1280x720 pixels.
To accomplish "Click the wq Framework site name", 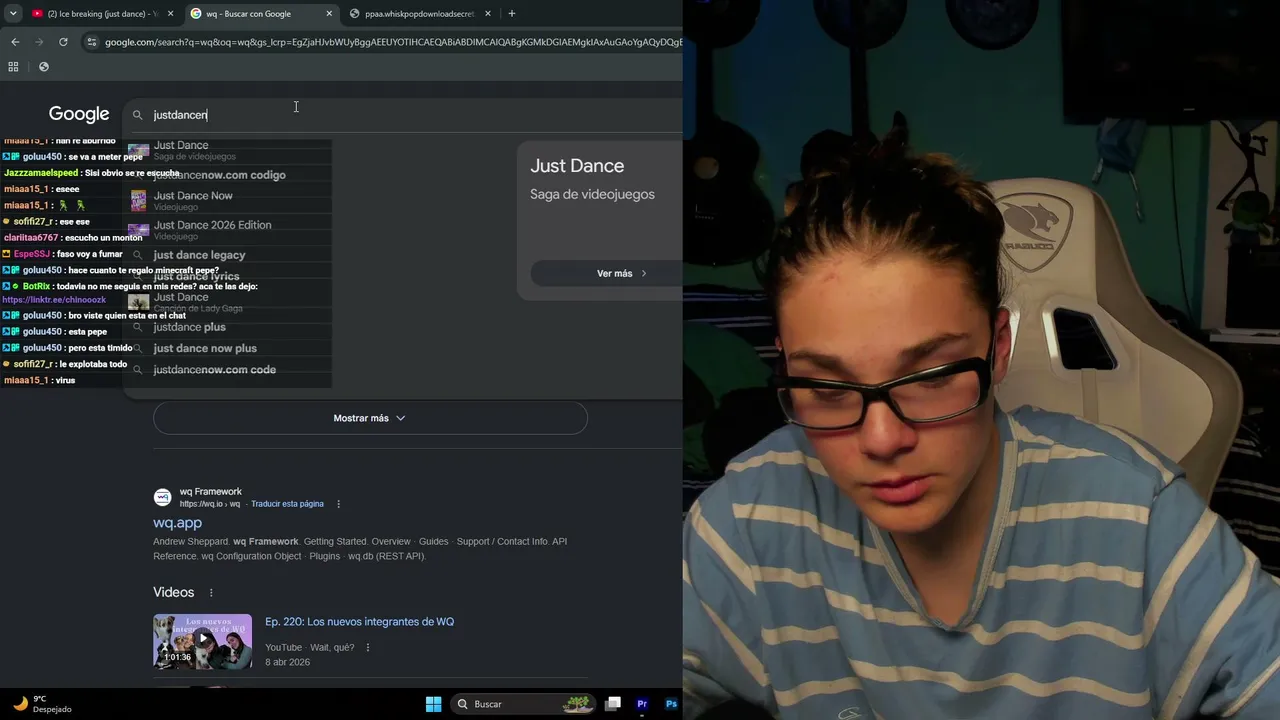I will pos(211,492).
